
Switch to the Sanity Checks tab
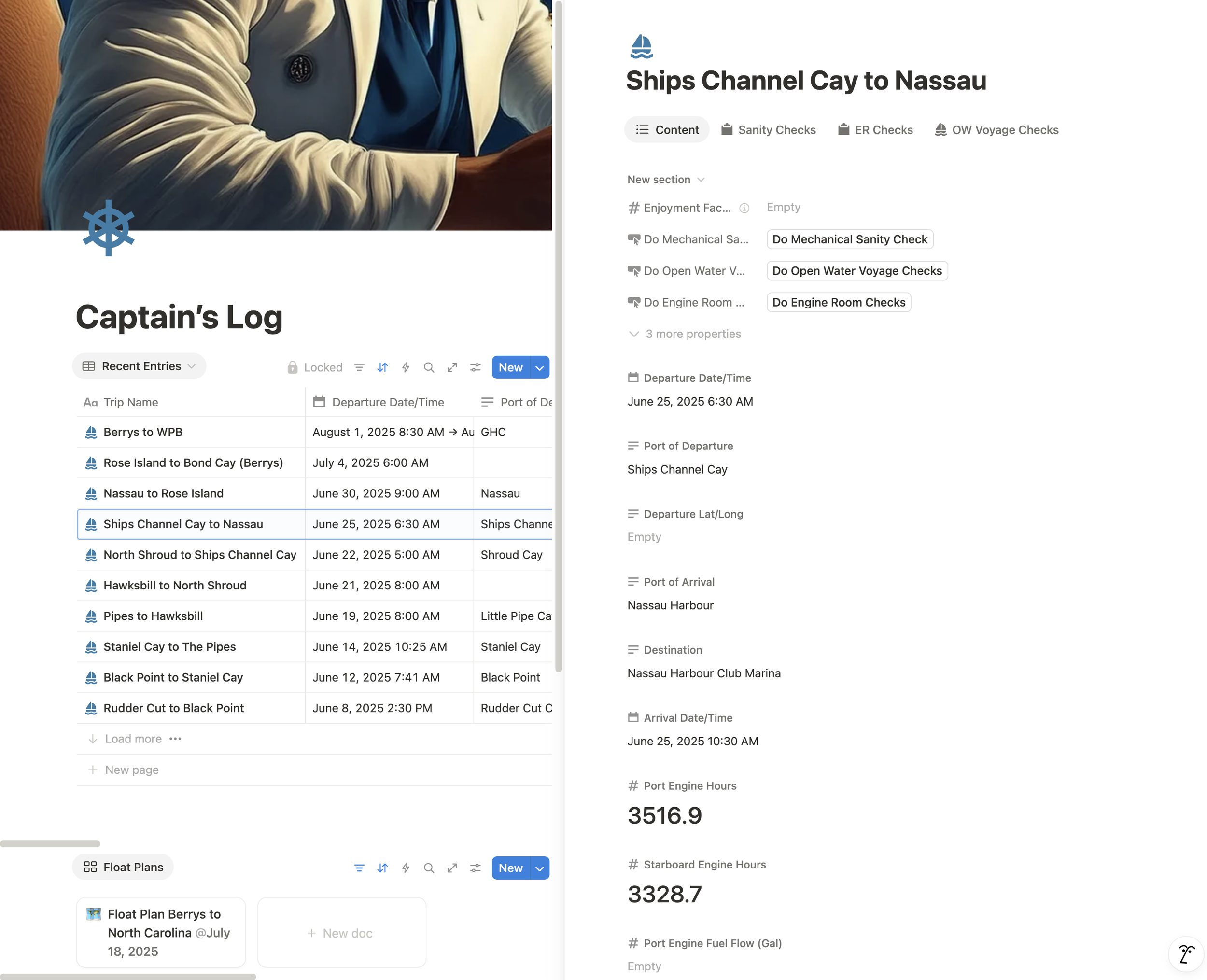point(768,130)
